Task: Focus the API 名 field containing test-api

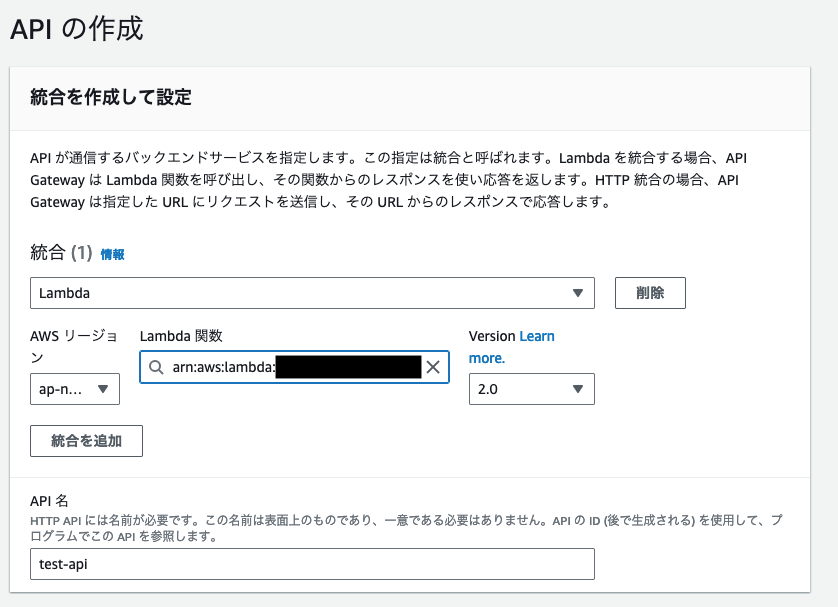Action: [312, 564]
